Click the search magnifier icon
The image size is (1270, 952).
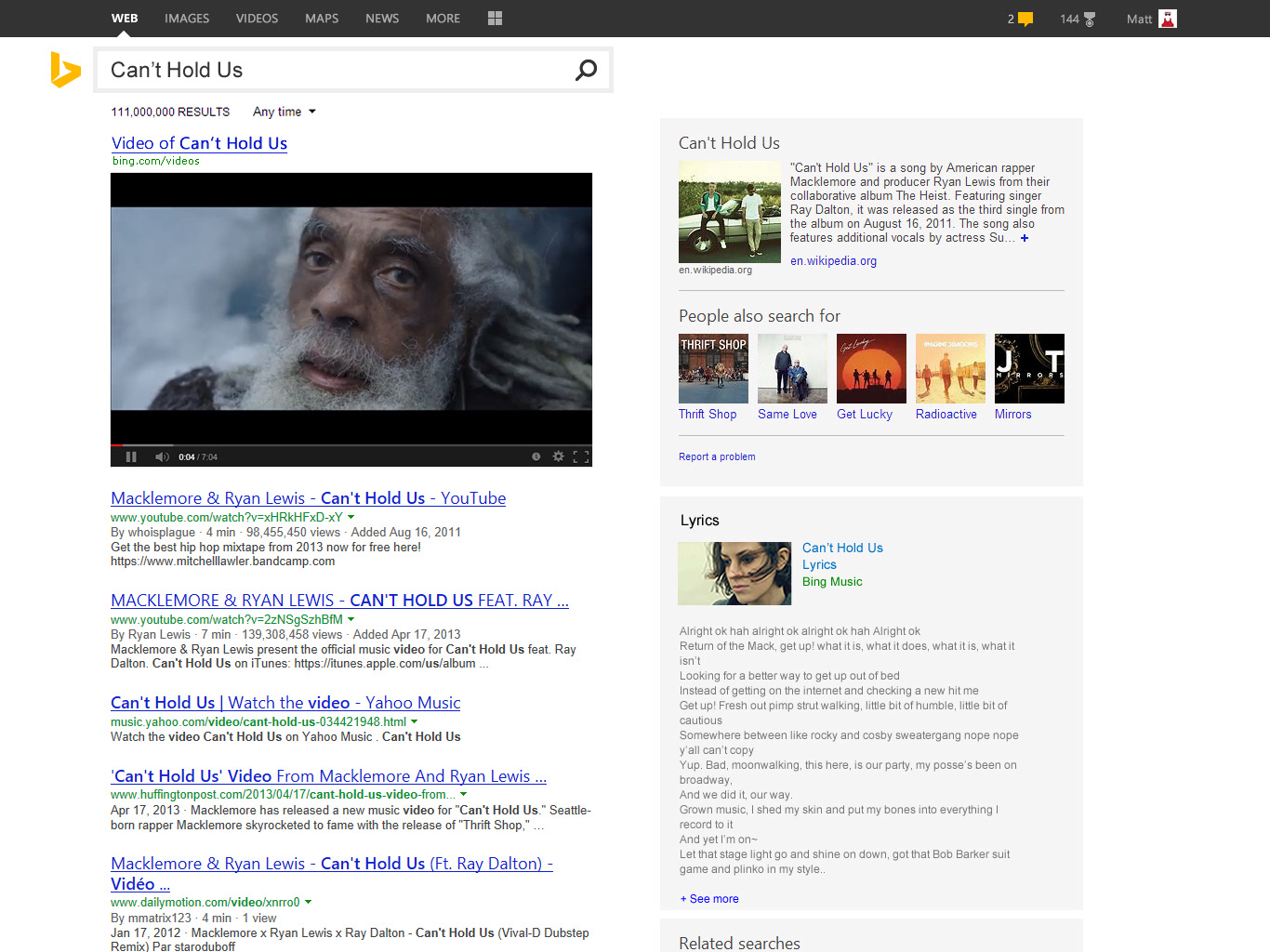[587, 70]
